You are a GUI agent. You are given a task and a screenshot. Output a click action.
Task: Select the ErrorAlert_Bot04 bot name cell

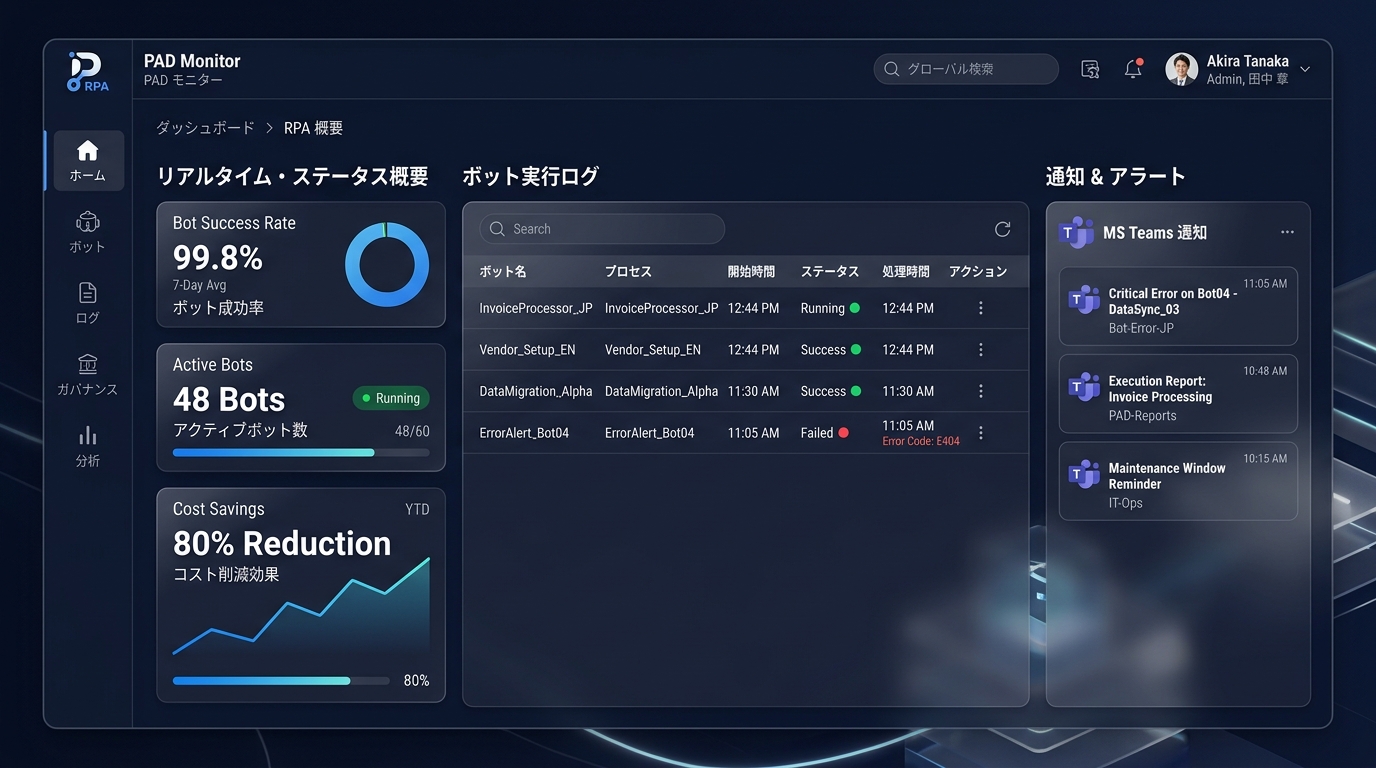click(x=524, y=433)
